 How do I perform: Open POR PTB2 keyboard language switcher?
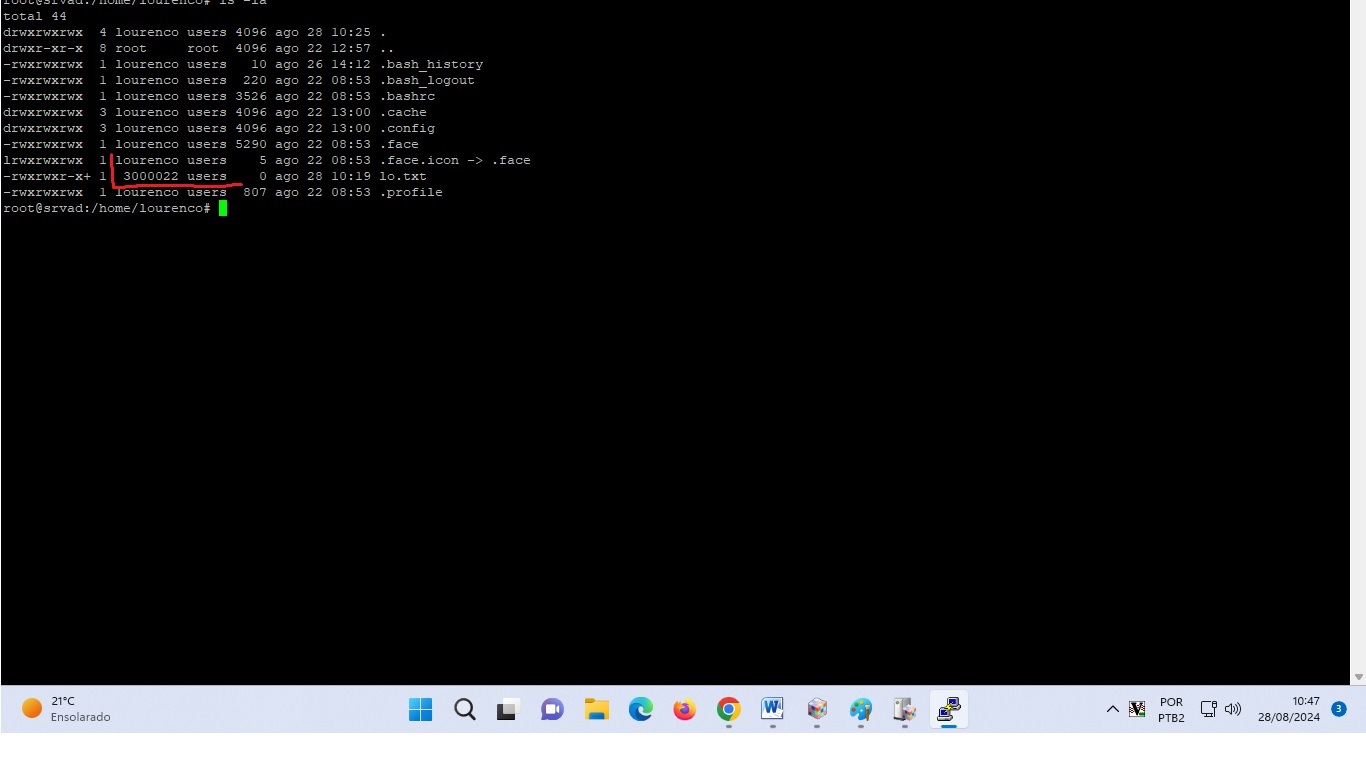tap(1171, 710)
